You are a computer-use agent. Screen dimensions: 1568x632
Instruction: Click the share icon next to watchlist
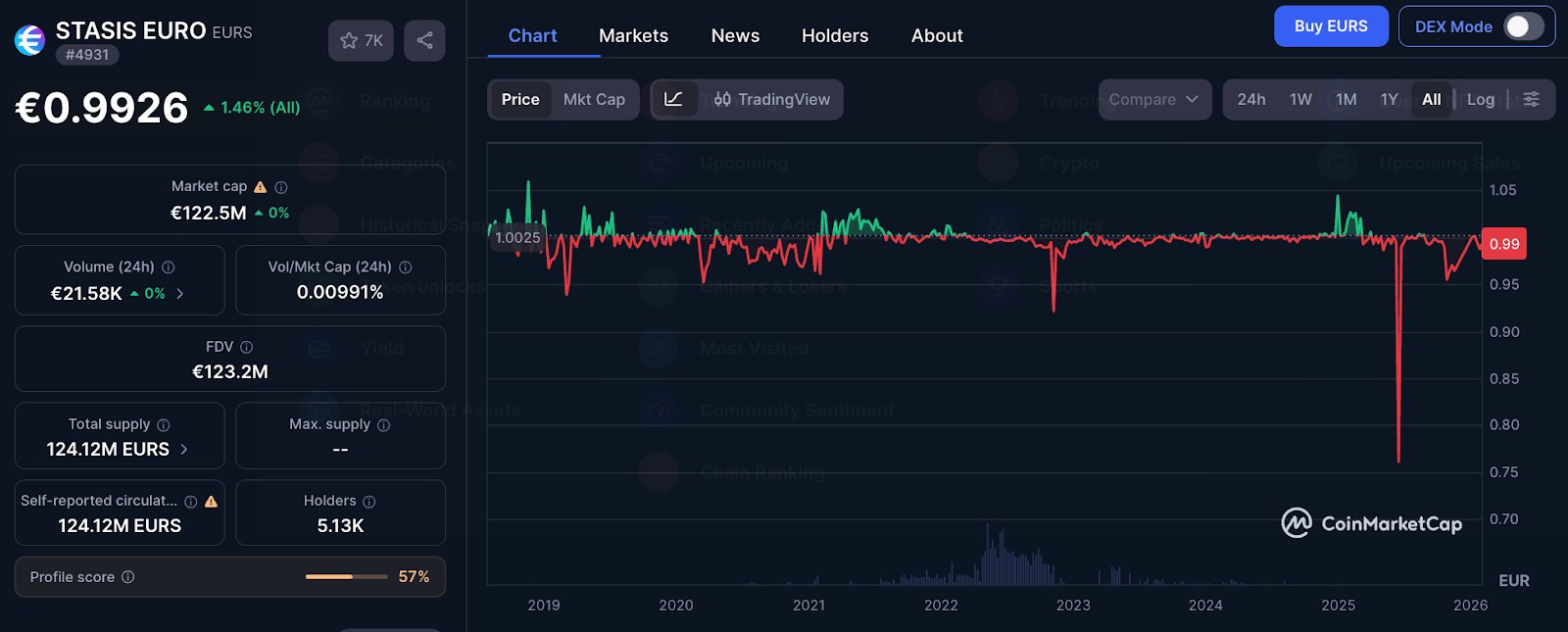424,40
